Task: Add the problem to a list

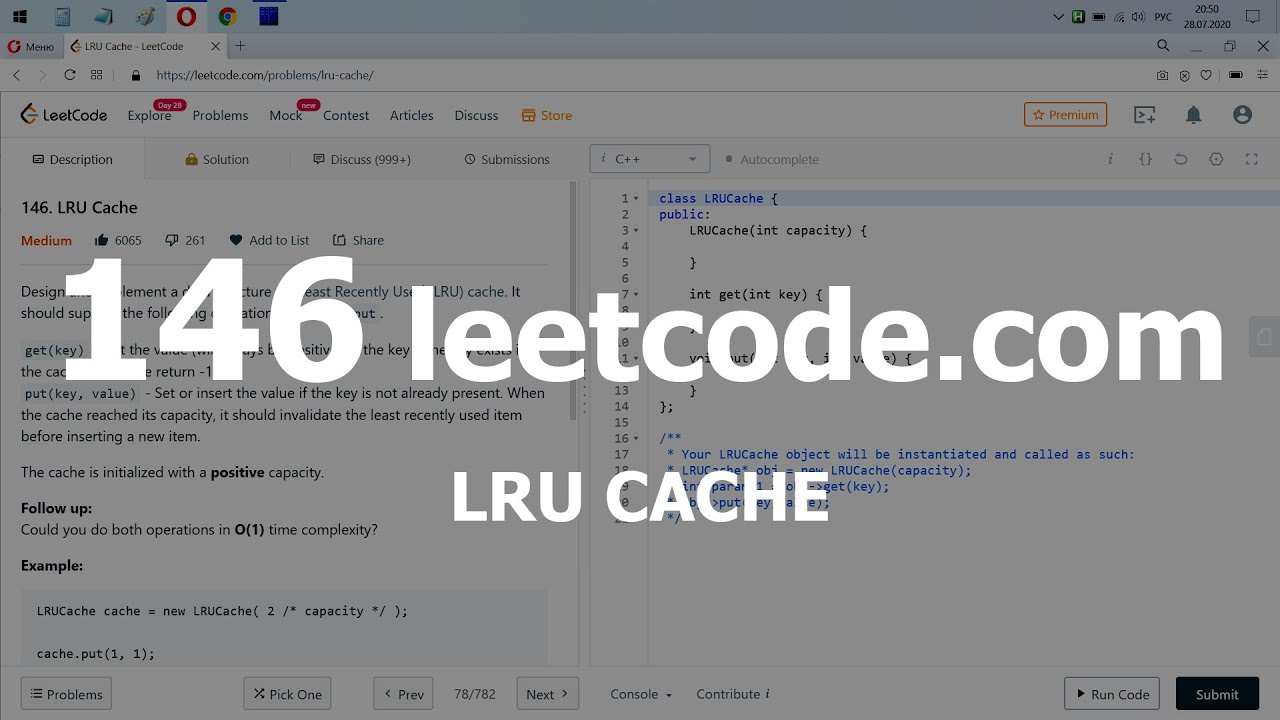Action: (269, 240)
